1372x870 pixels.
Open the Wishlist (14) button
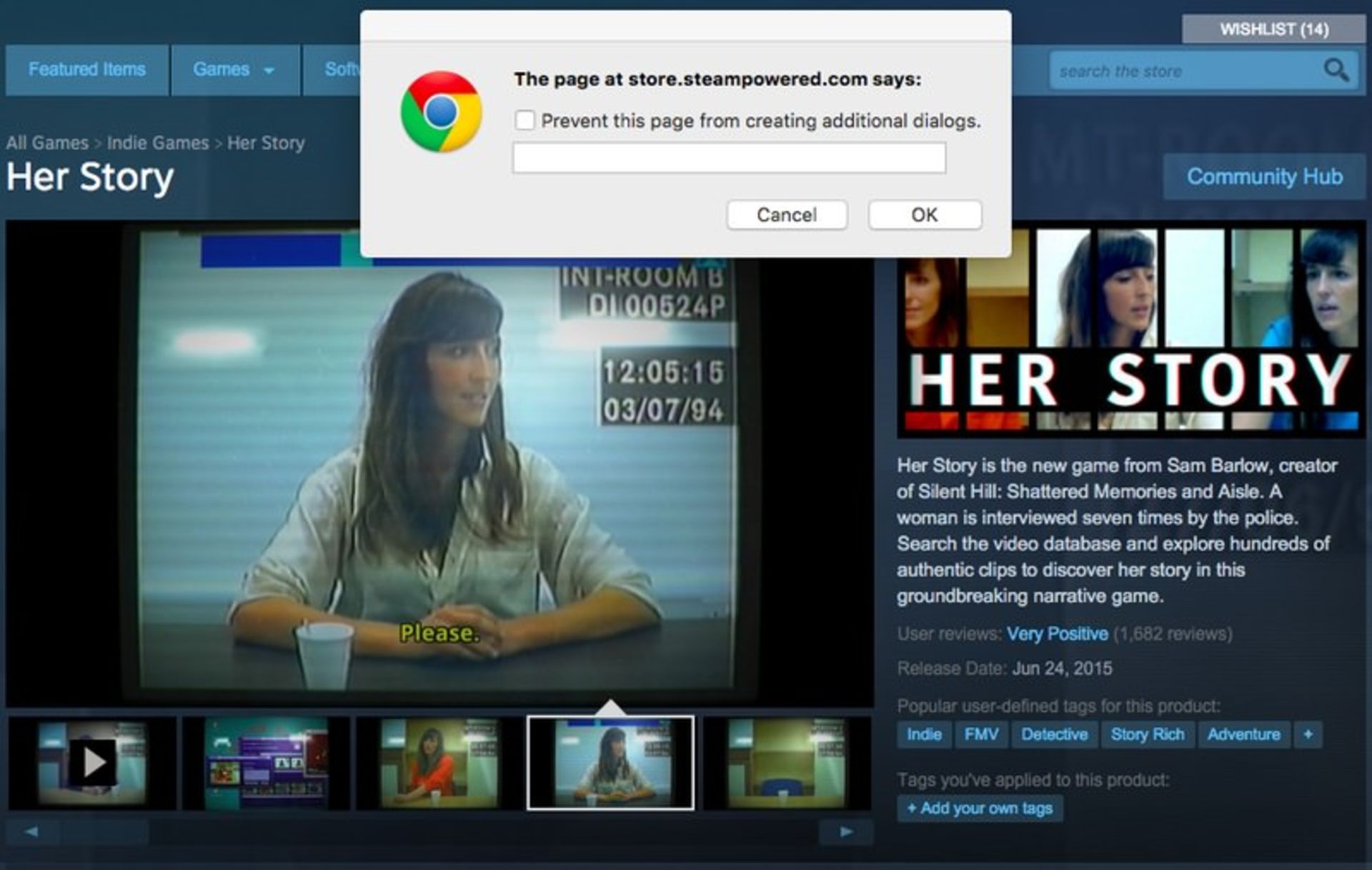tap(1274, 29)
